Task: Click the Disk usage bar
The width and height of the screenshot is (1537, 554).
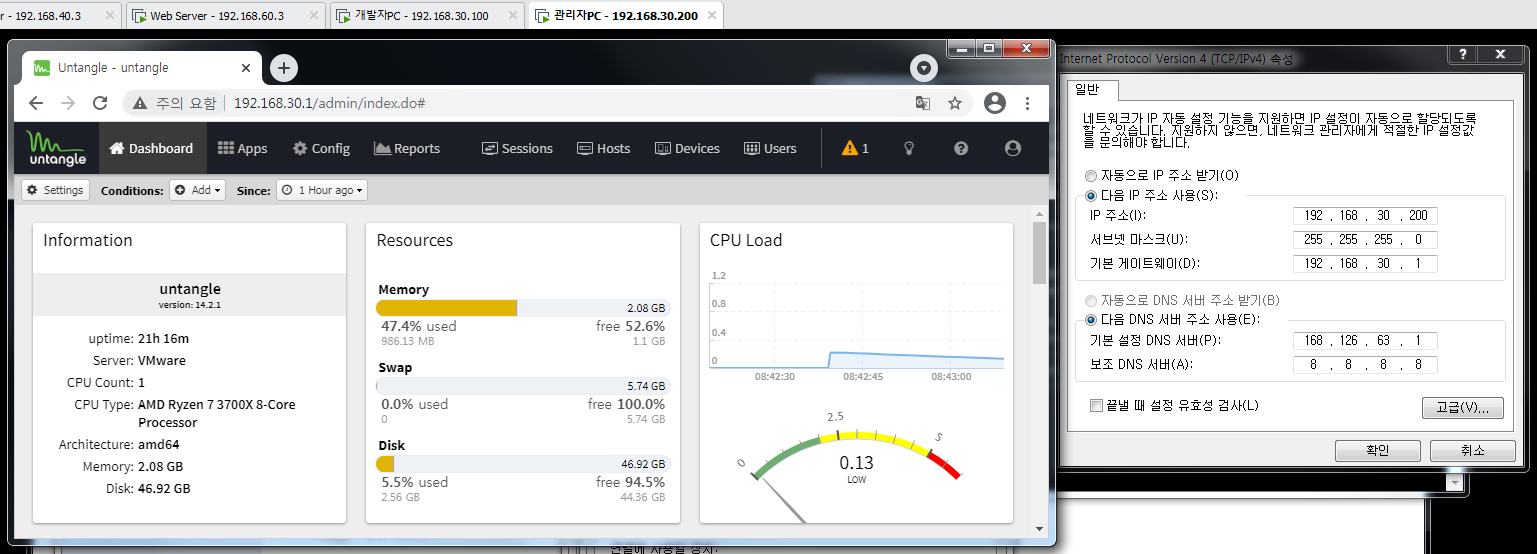Action: click(522, 464)
